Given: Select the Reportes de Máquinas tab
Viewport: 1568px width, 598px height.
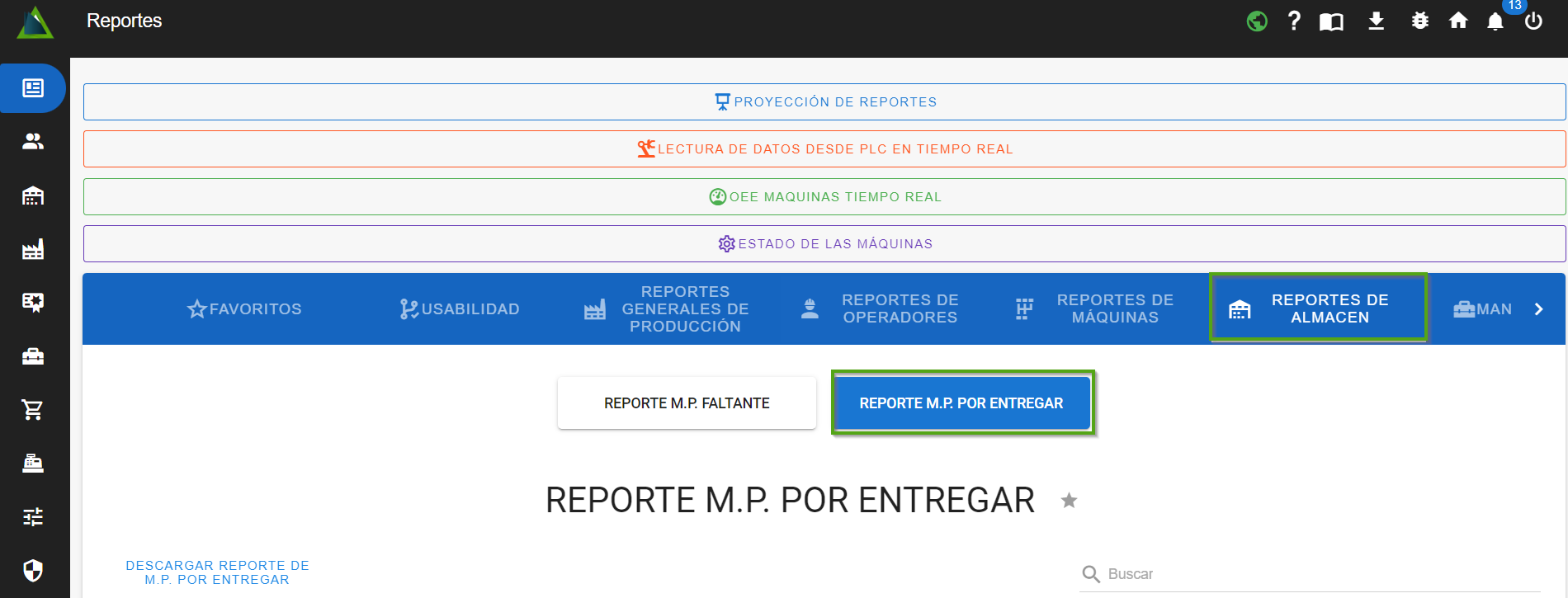Looking at the screenshot, I should click(1094, 309).
